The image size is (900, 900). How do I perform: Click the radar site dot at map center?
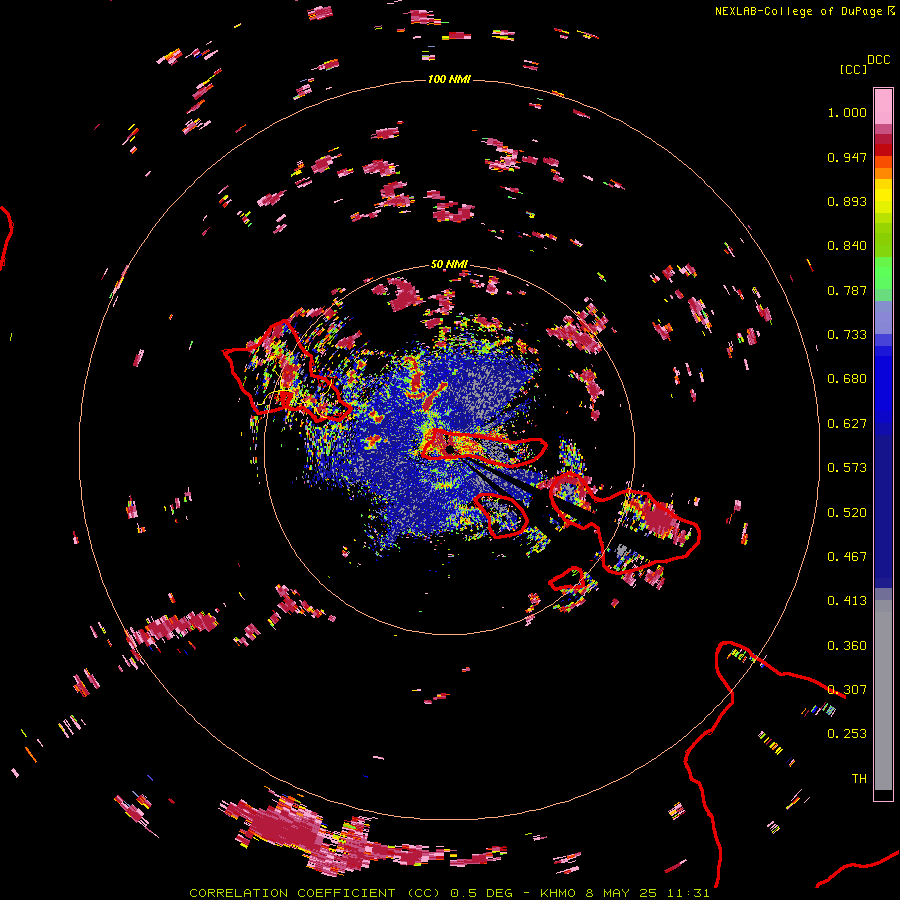pyautogui.click(x=450, y=449)
